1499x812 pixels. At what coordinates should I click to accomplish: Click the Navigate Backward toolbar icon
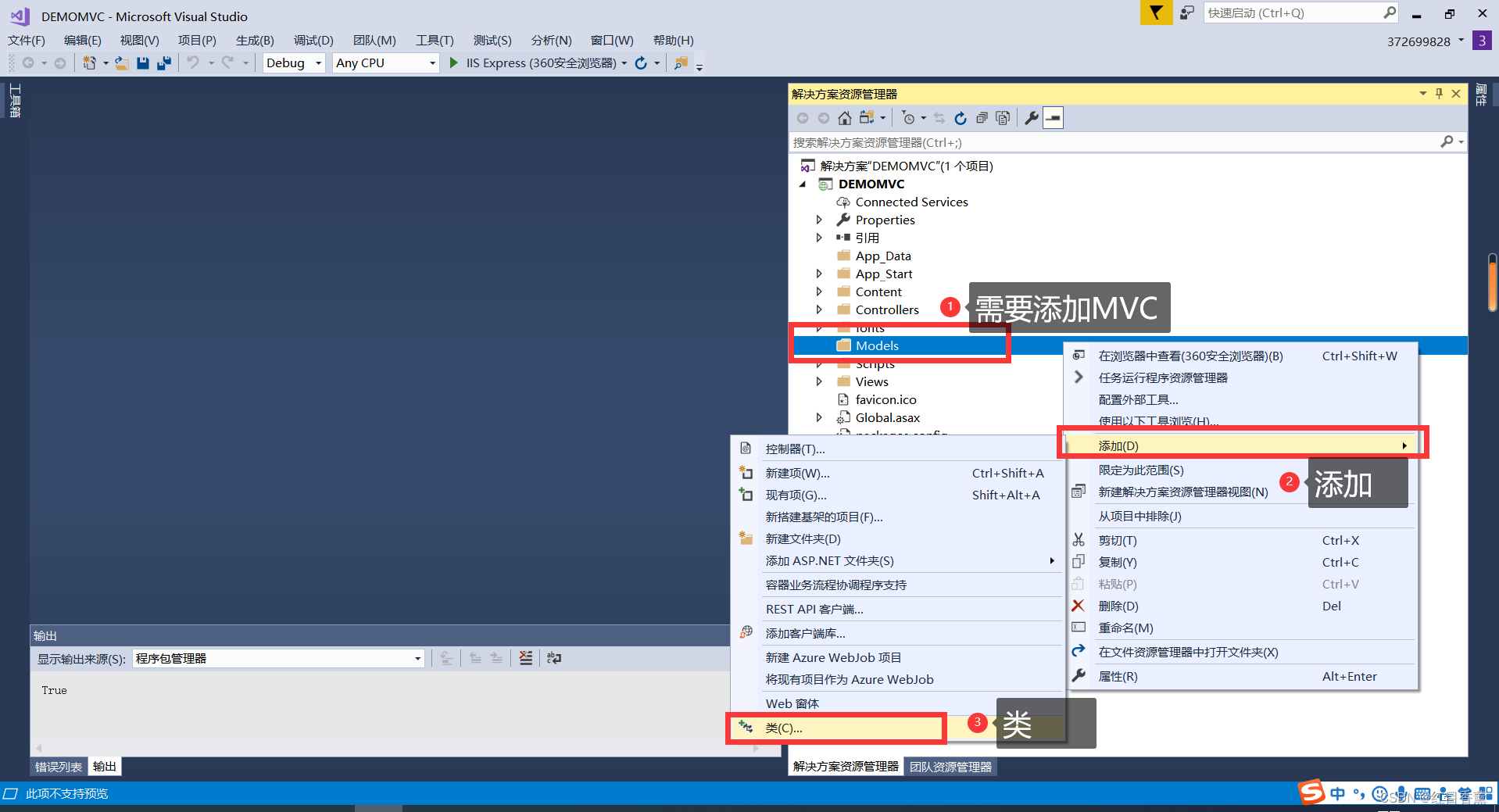click(28, 63)
